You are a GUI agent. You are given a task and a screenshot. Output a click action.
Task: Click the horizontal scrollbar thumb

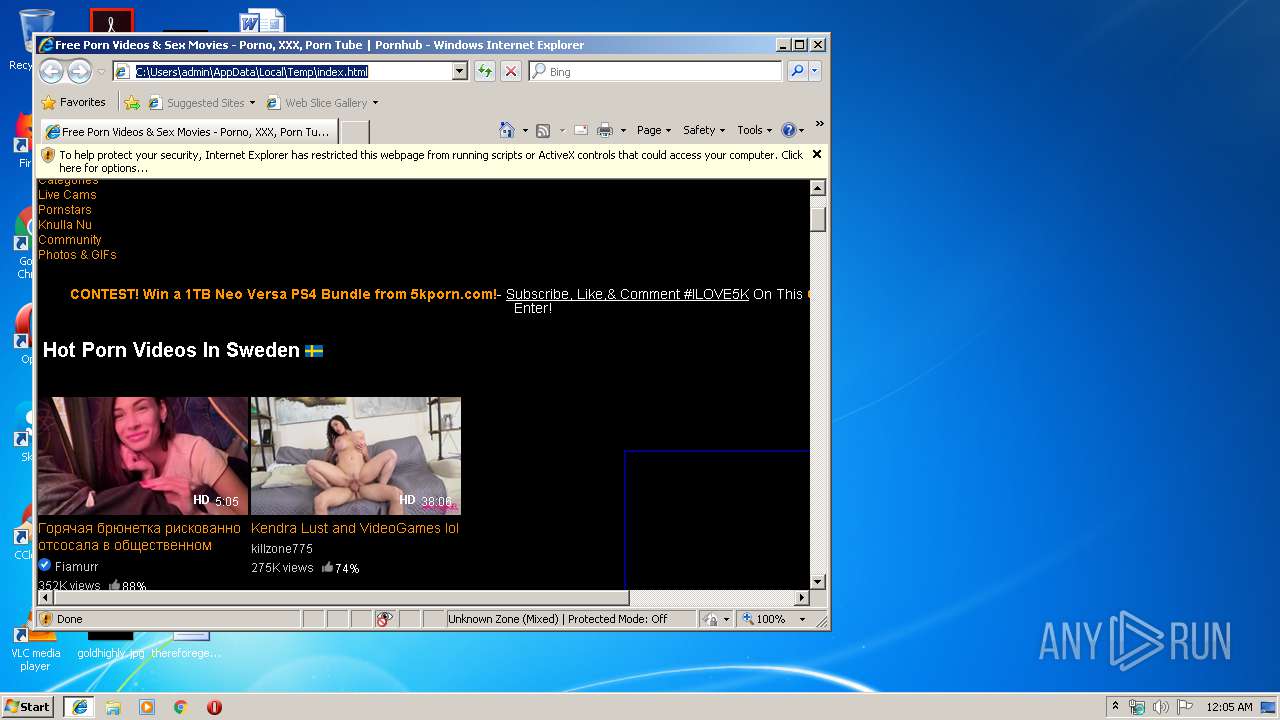[x=341, y=598]
